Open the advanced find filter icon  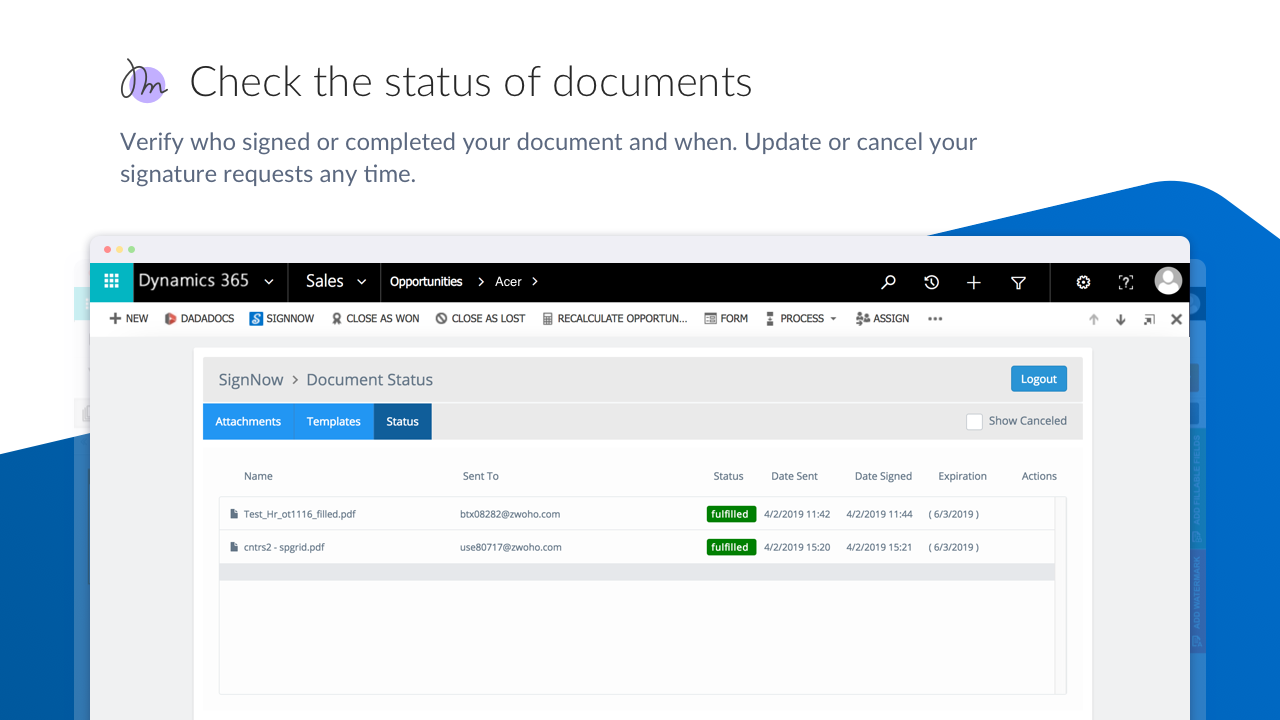[x=1018, y=283]
